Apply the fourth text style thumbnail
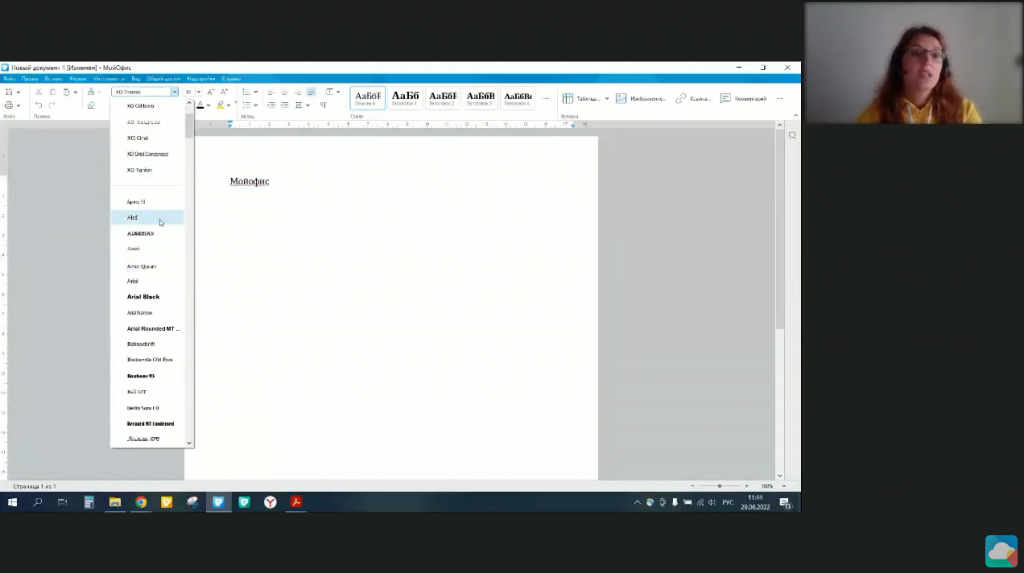The width and height of the screenshot is (1024, 573). click(481, 98)
